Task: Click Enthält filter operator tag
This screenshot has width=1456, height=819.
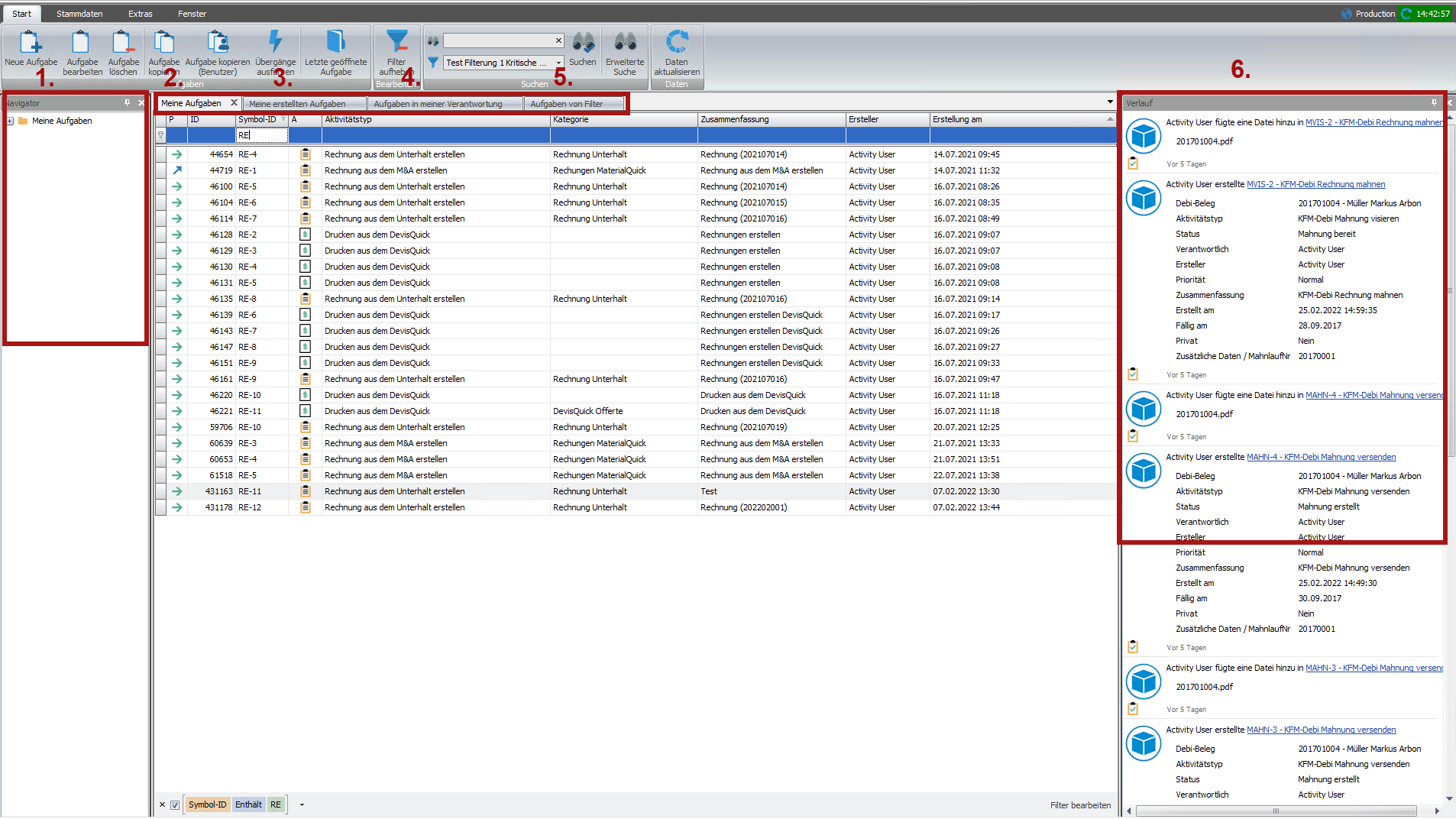Action: [x=248, y=804]
